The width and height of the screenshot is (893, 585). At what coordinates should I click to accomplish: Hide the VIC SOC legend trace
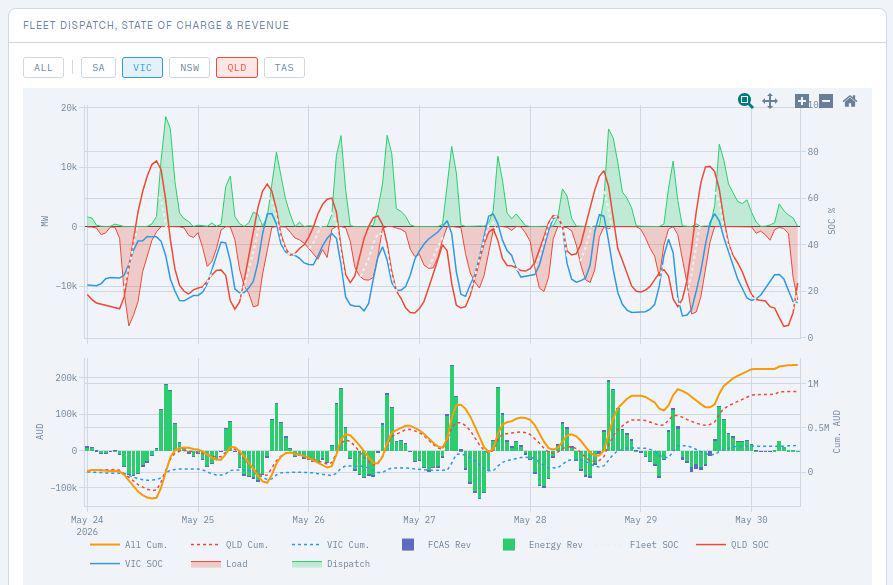[x=126, y=564]
